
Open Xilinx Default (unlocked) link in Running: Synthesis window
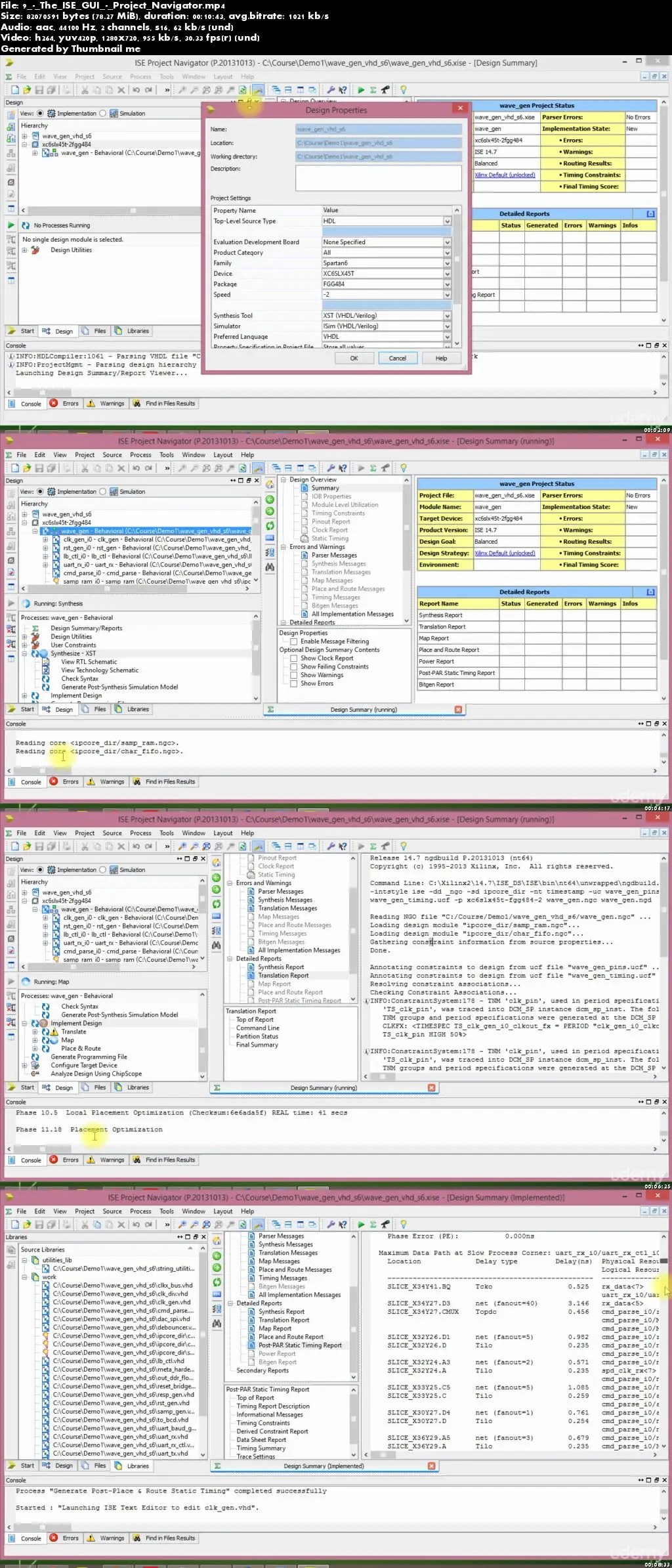[505, 553]
